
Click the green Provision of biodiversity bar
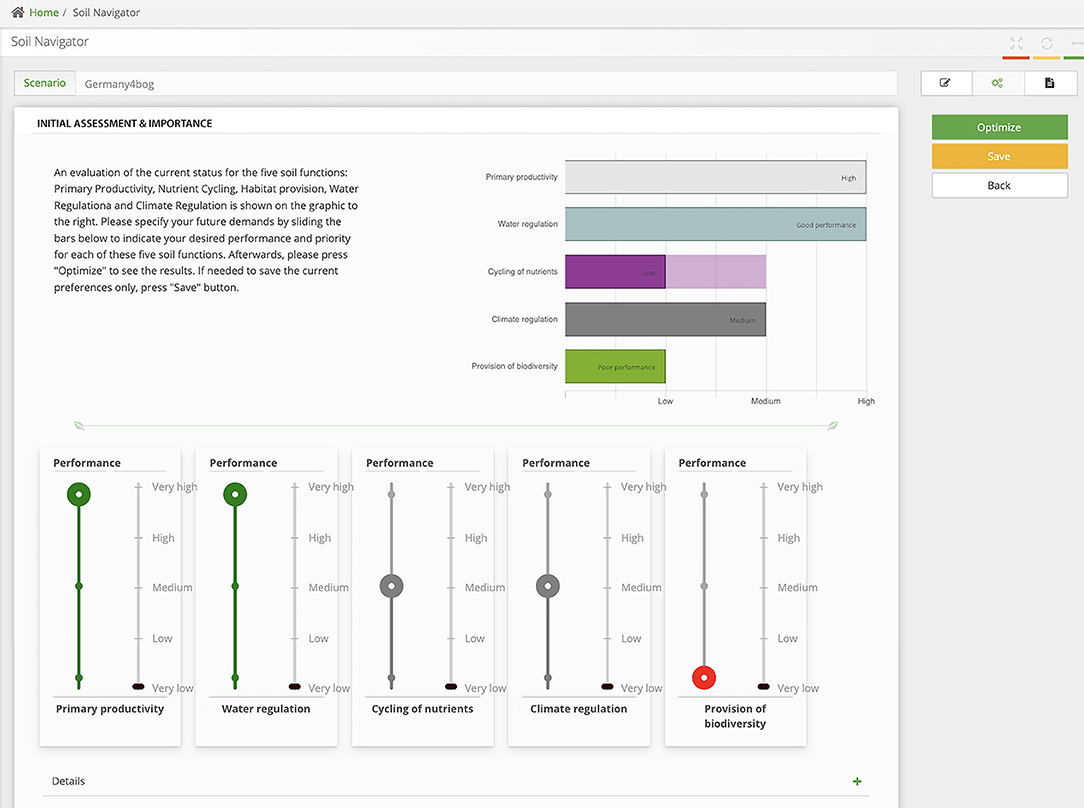[x=615, y=366]
